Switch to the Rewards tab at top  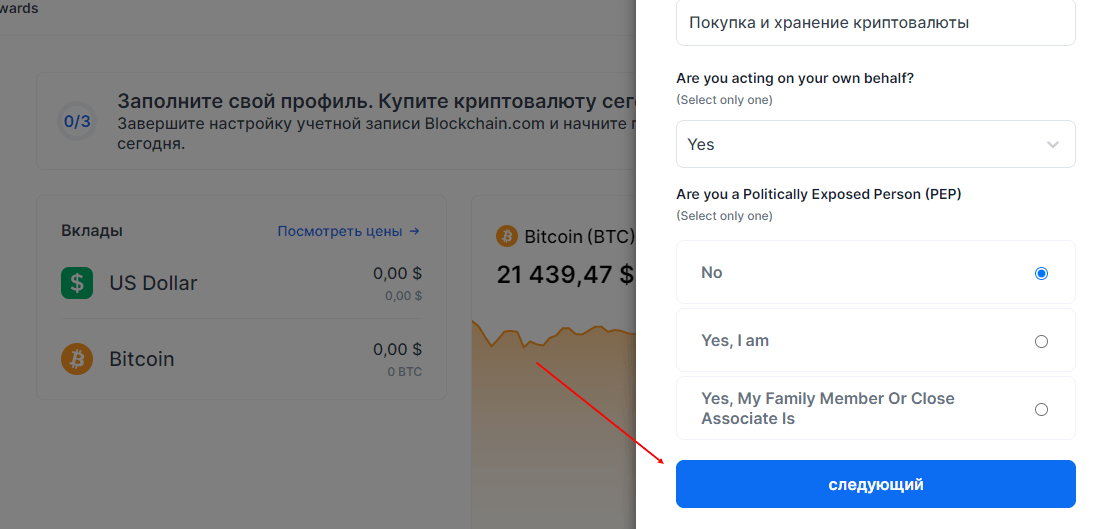[20, 9]
